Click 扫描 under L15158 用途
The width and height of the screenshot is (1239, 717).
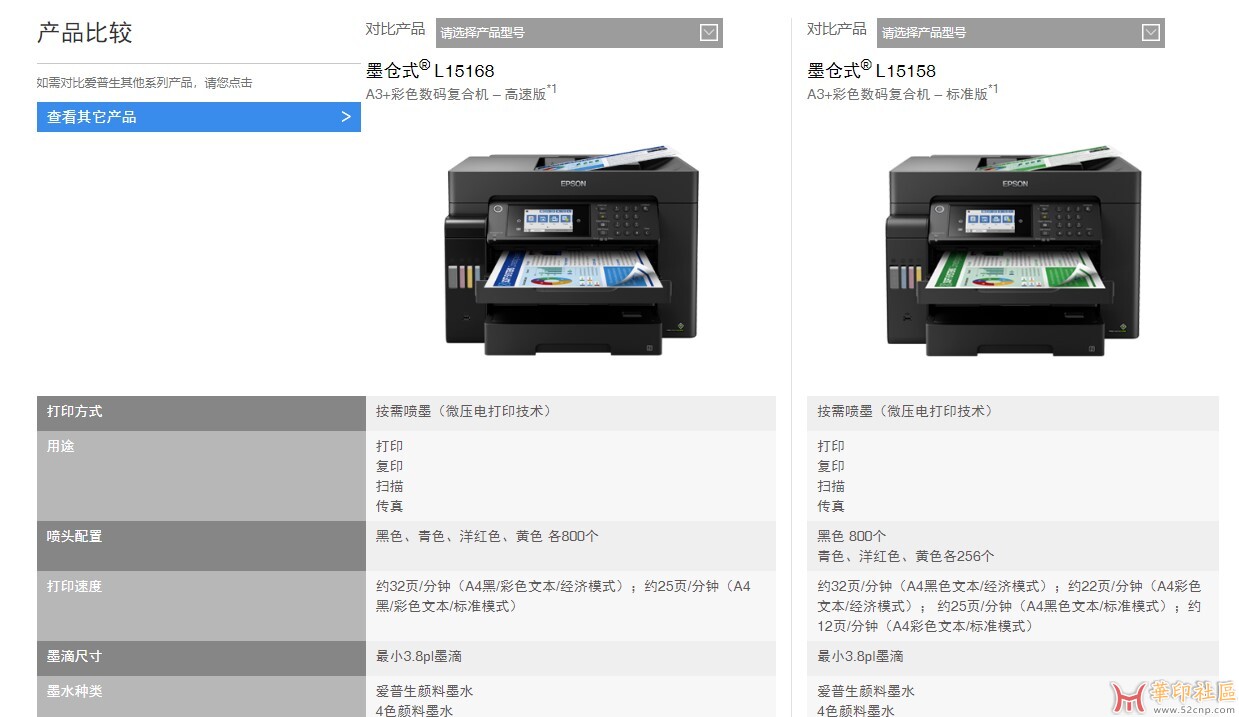tap(831, 486)
